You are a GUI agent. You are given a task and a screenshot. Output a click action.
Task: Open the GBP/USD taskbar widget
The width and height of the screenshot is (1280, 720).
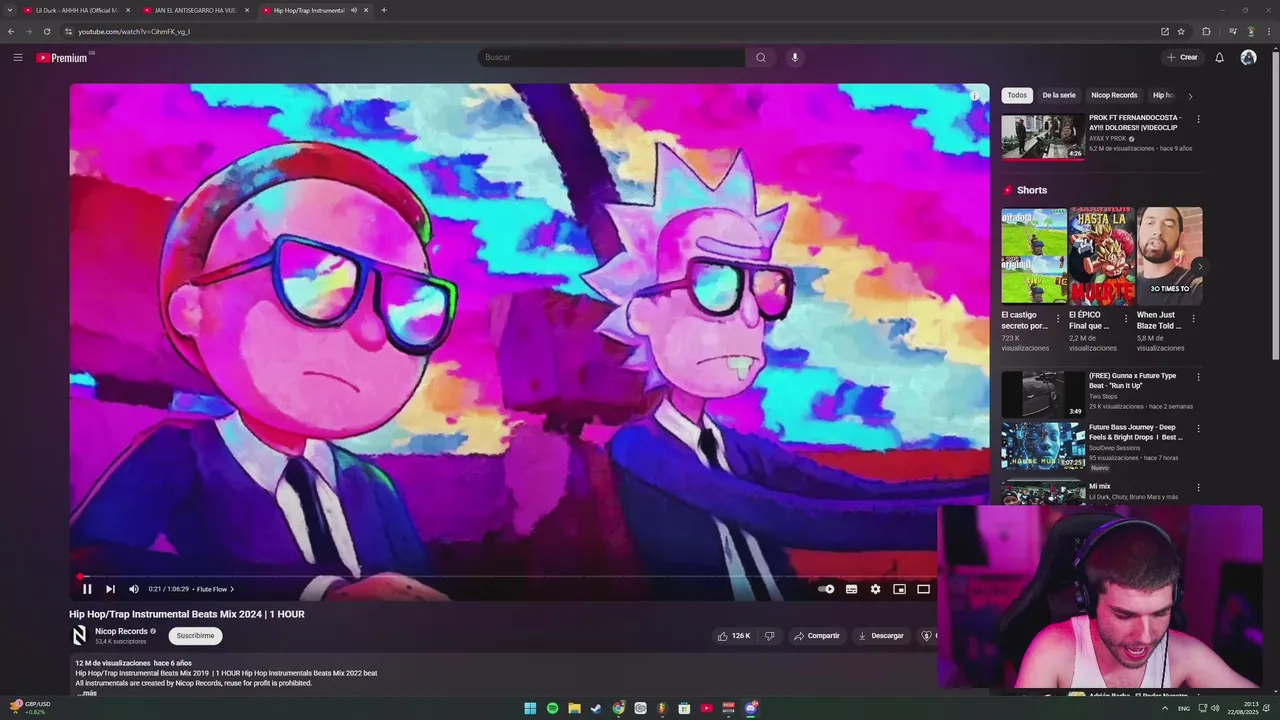coord(30,707)
